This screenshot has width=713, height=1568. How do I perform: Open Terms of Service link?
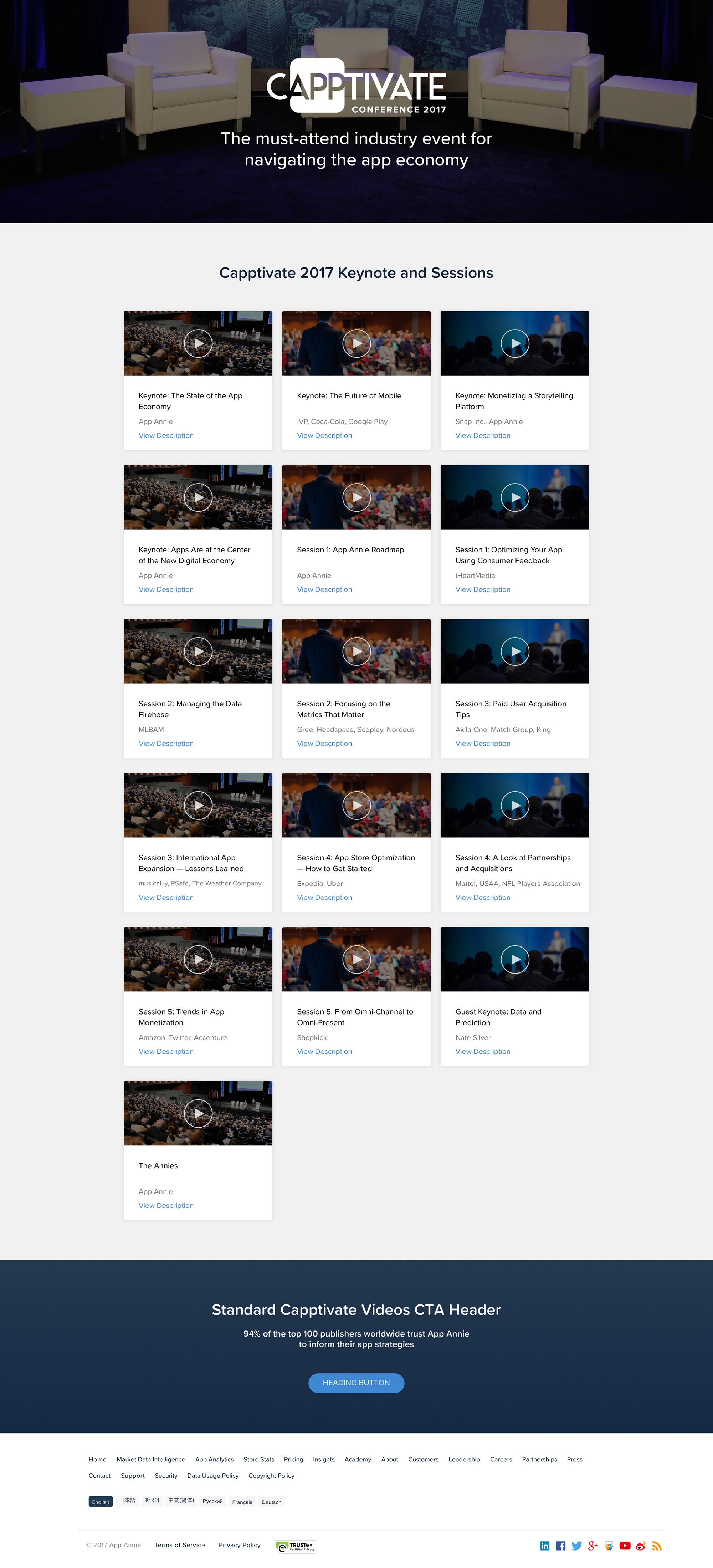pos(179,1545)
